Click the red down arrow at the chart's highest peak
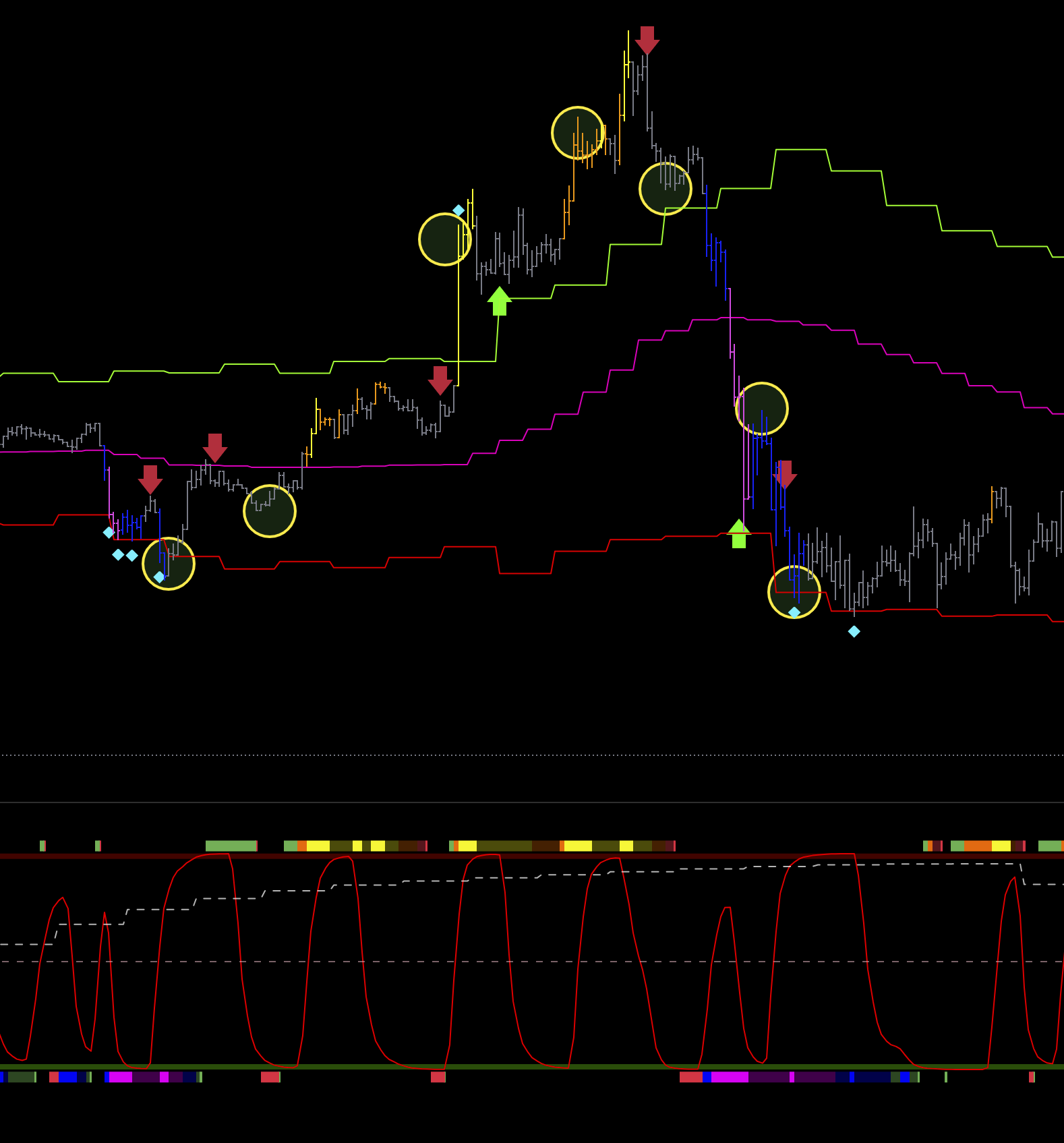1064x1143 pixels. 647,40
